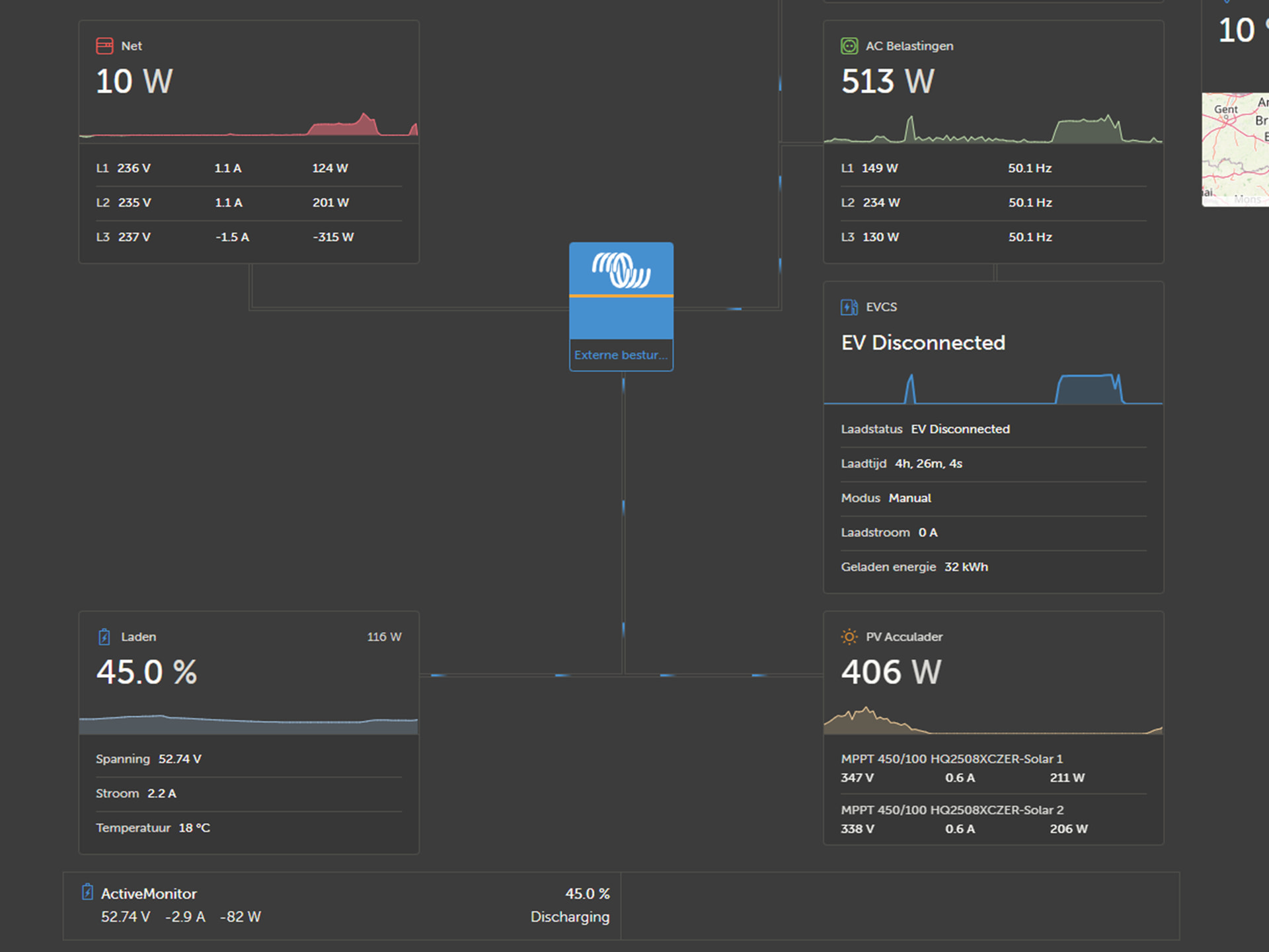
Task: Click the PV Acculader sun icon
Action: [849, 637]
